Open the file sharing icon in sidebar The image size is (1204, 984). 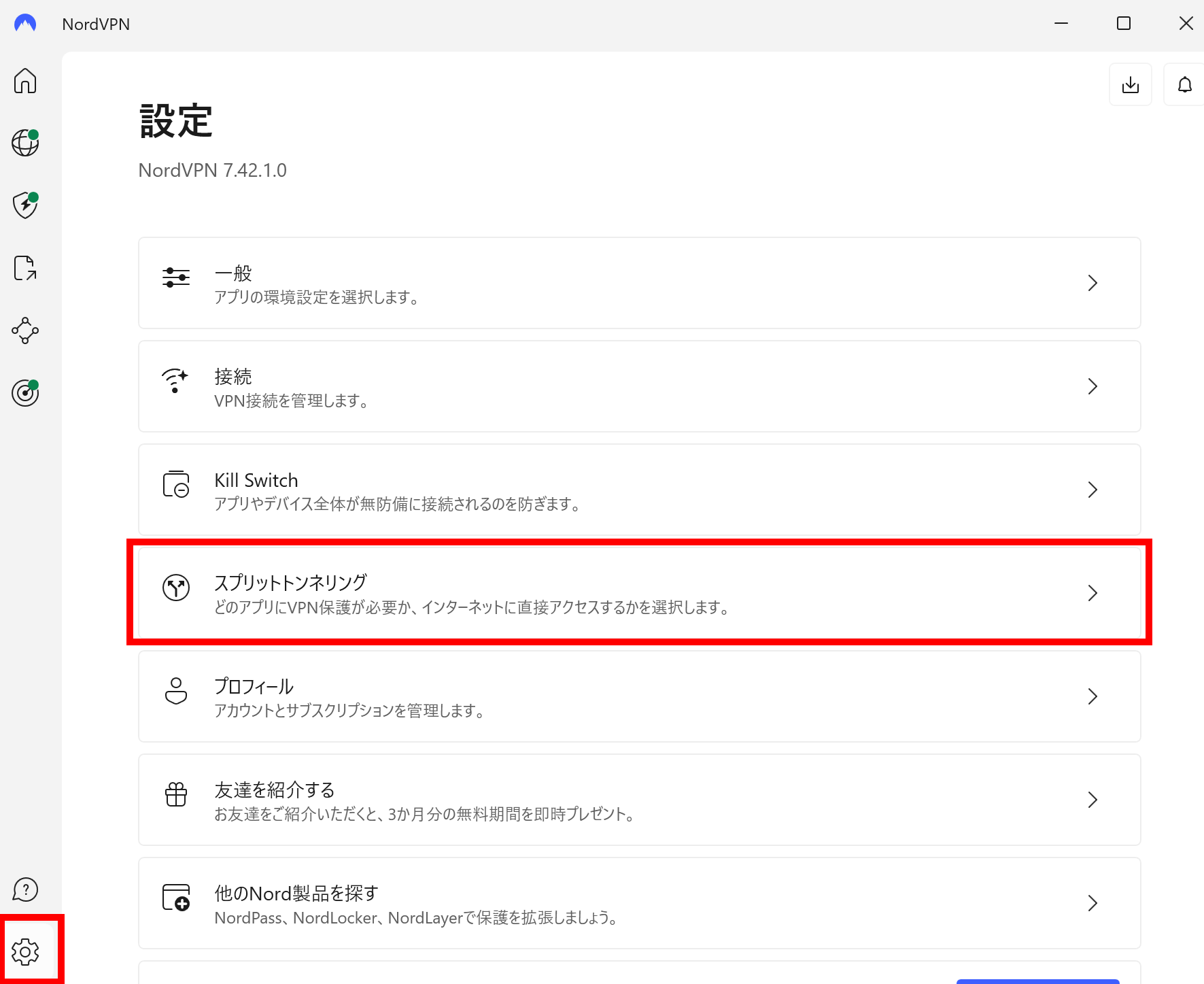coord(25,268)
